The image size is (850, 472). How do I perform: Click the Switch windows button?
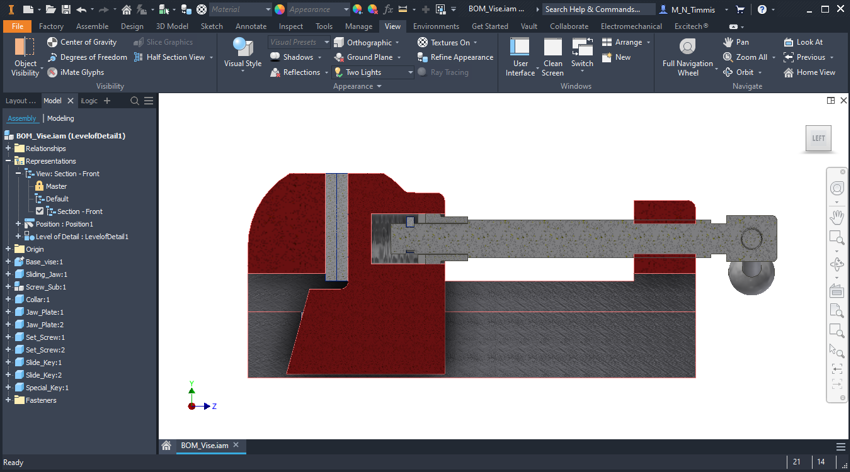[582, 54]
